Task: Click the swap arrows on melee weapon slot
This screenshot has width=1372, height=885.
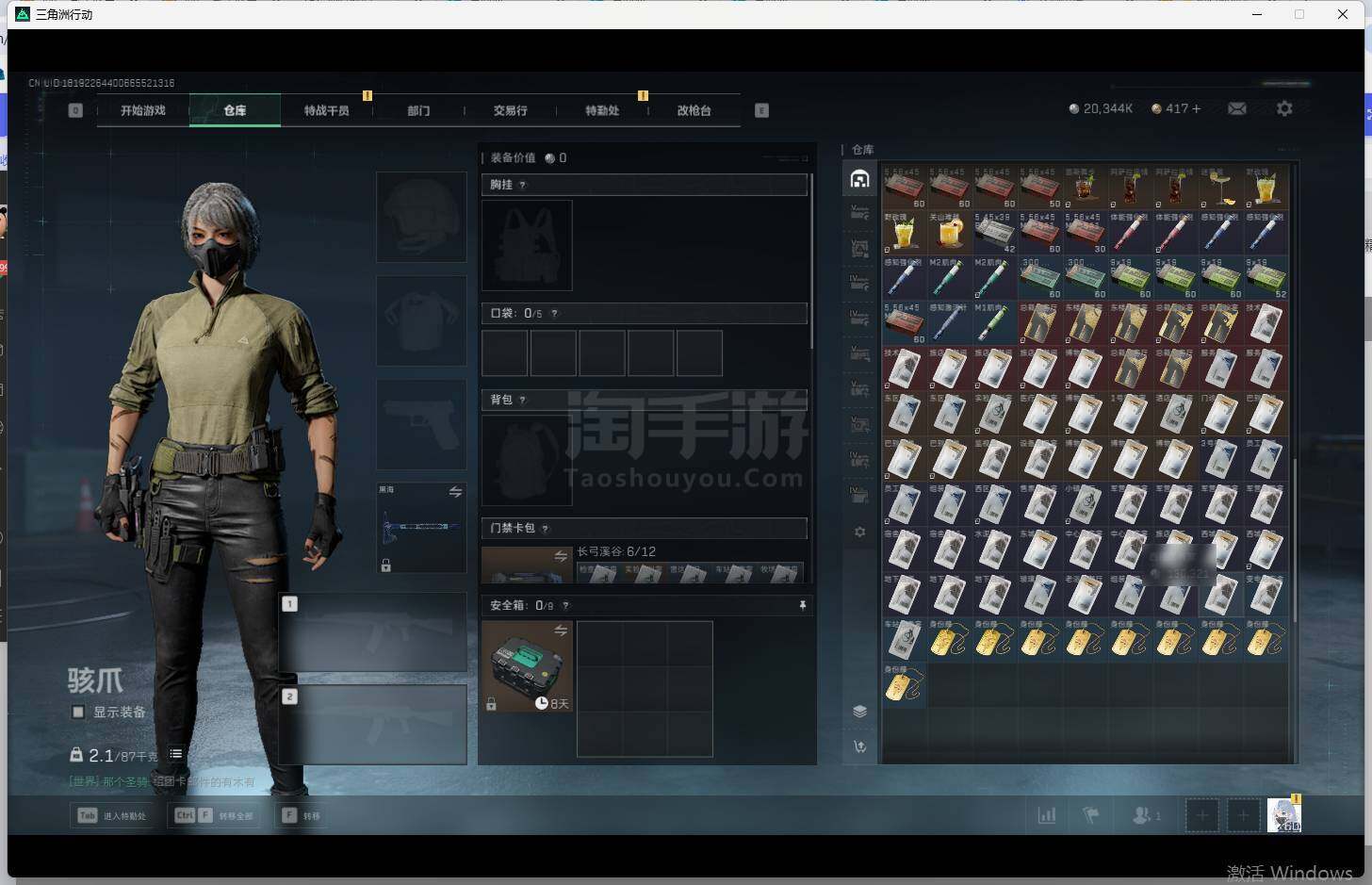Action: click(455, 492)
